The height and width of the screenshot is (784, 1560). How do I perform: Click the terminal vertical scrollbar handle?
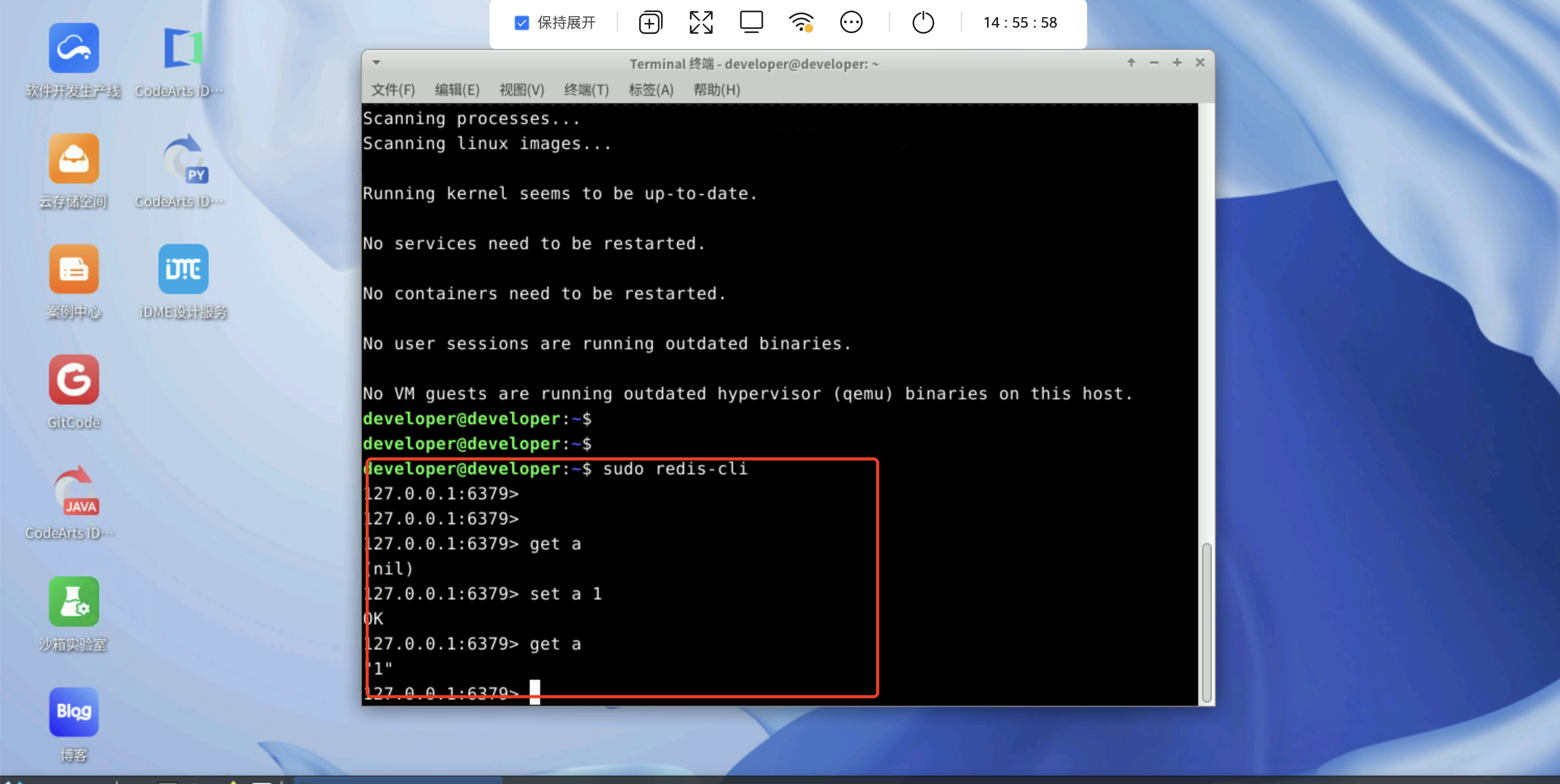[1206, 622]
